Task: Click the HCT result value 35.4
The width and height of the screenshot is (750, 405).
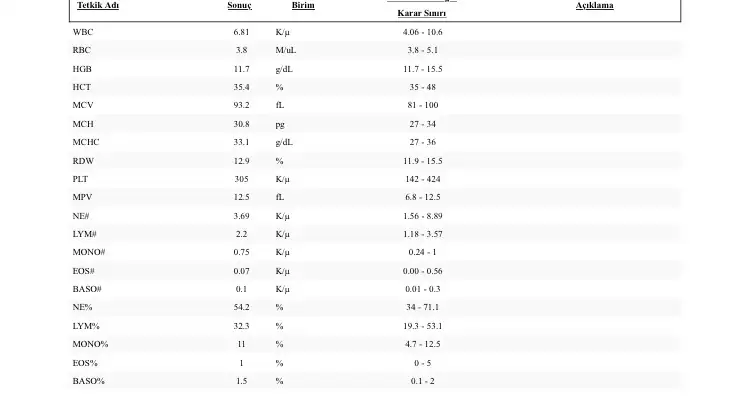Action: (241, 87)
